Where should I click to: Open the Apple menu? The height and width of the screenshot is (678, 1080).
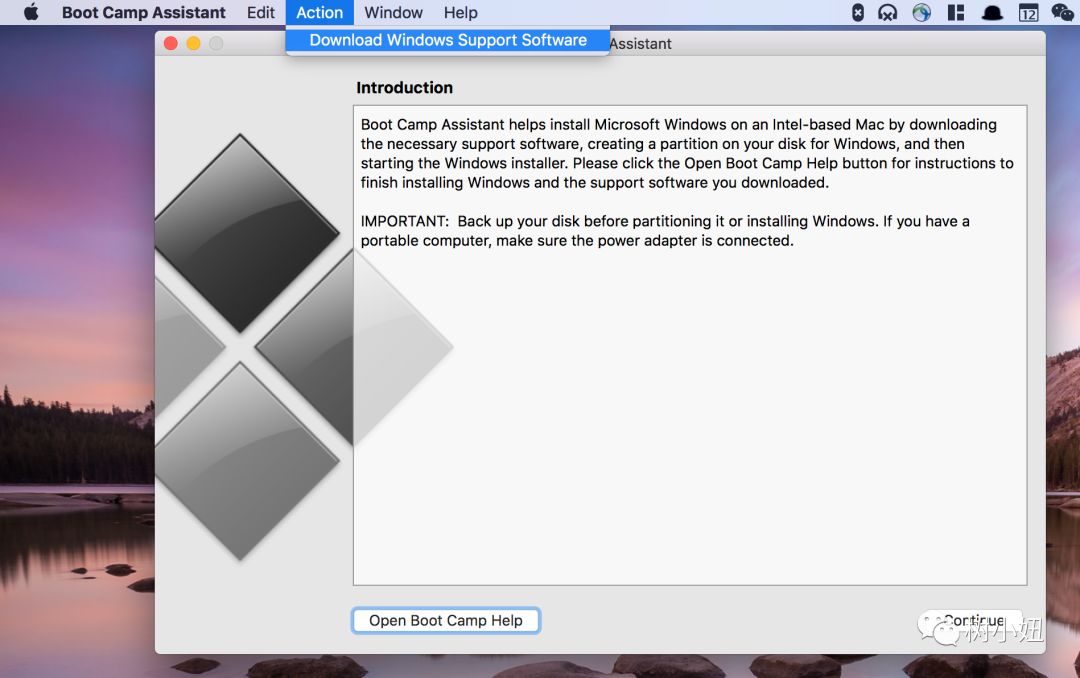coord(31,12)
